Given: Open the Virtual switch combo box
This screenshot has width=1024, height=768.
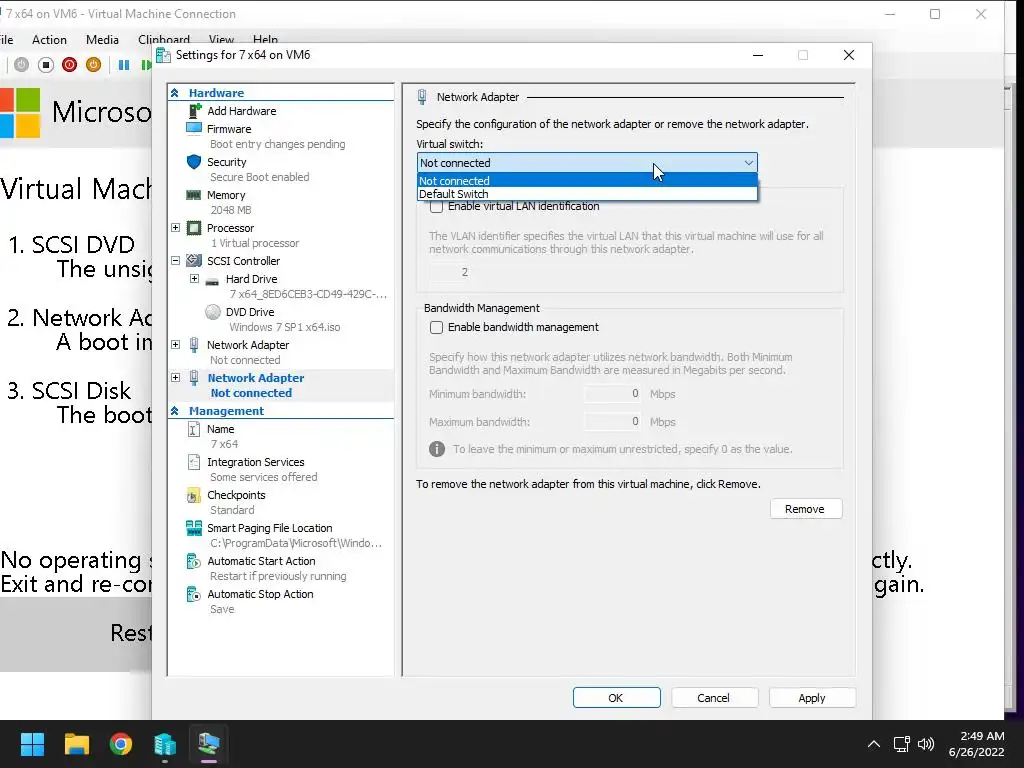Looking at the screenshot, I should [587, 163].
